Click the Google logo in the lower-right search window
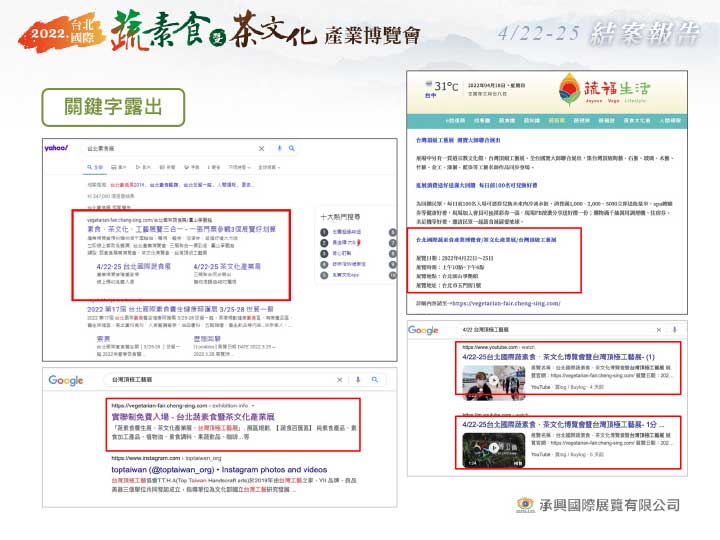This screenshot has width=720, height=540. point(423,330)
